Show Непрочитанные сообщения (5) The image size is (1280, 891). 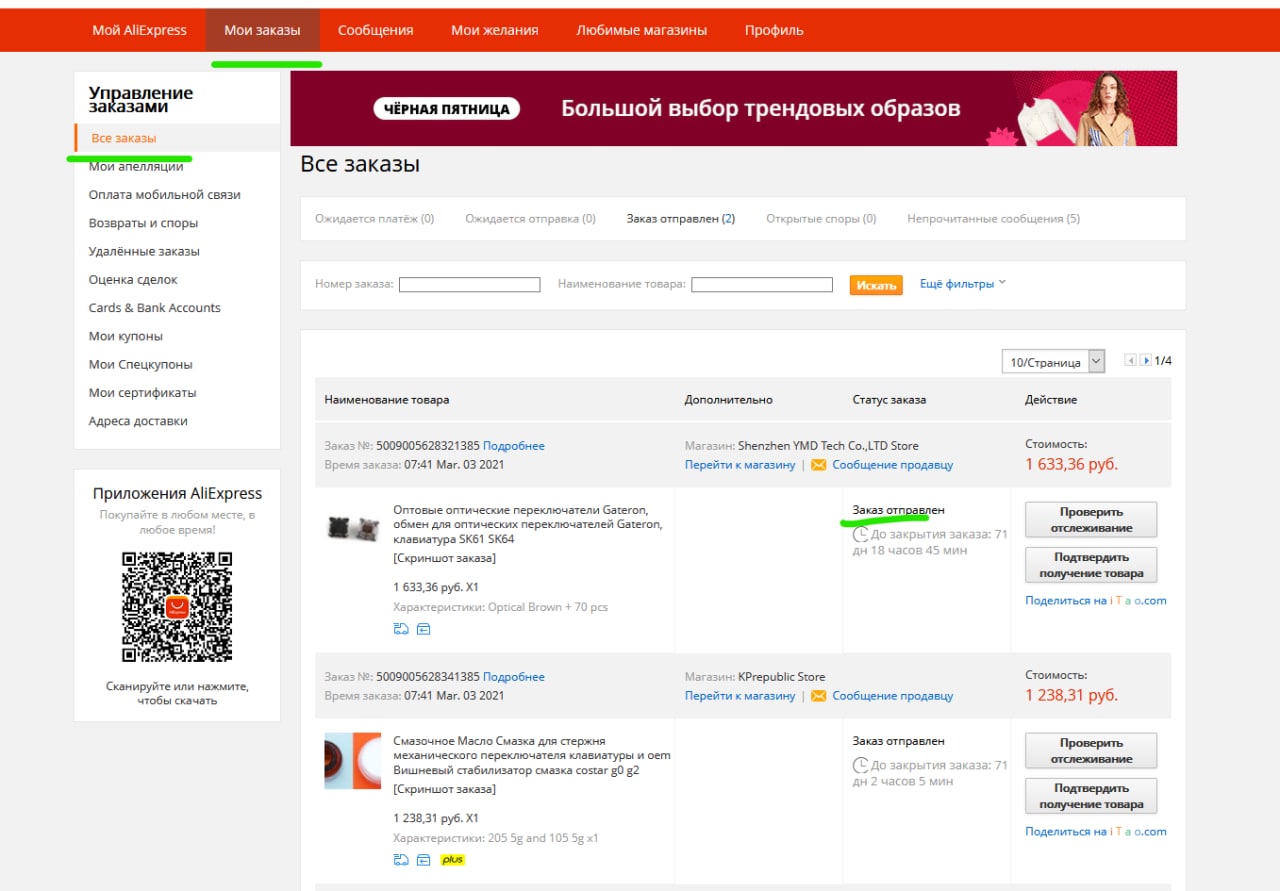pyautogui.click(x=993, y=219)
